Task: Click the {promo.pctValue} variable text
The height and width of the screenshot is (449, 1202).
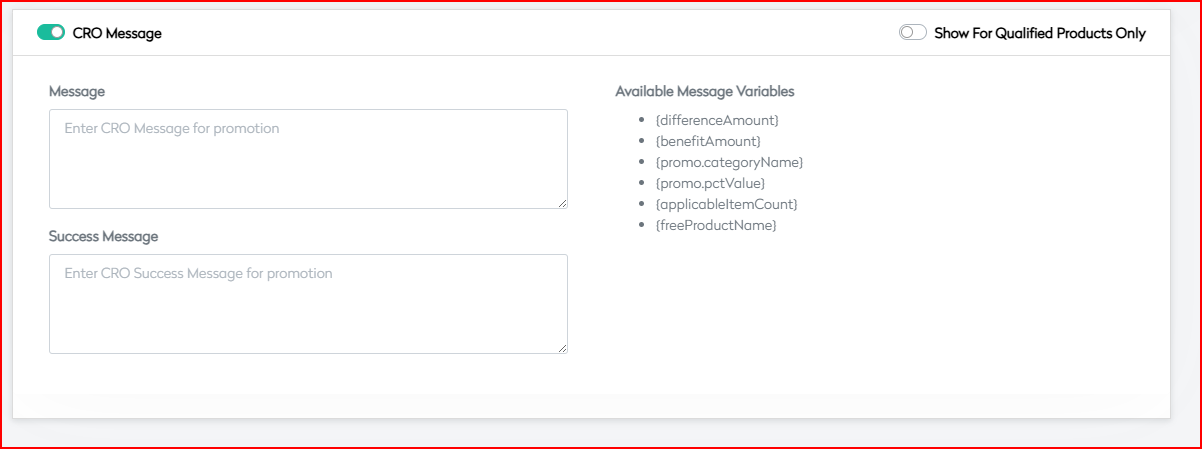Action: tap(710, 183)
